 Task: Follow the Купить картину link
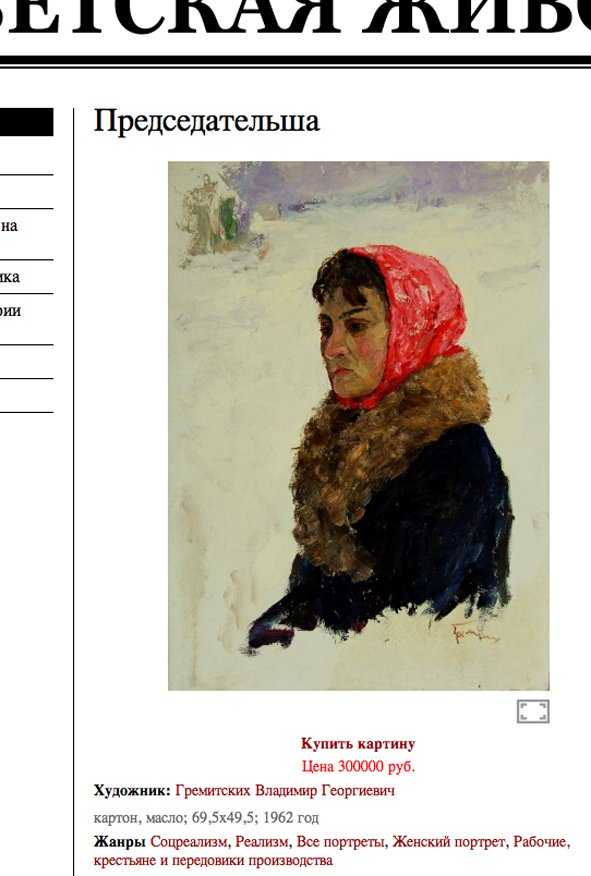tap(358, 744)
